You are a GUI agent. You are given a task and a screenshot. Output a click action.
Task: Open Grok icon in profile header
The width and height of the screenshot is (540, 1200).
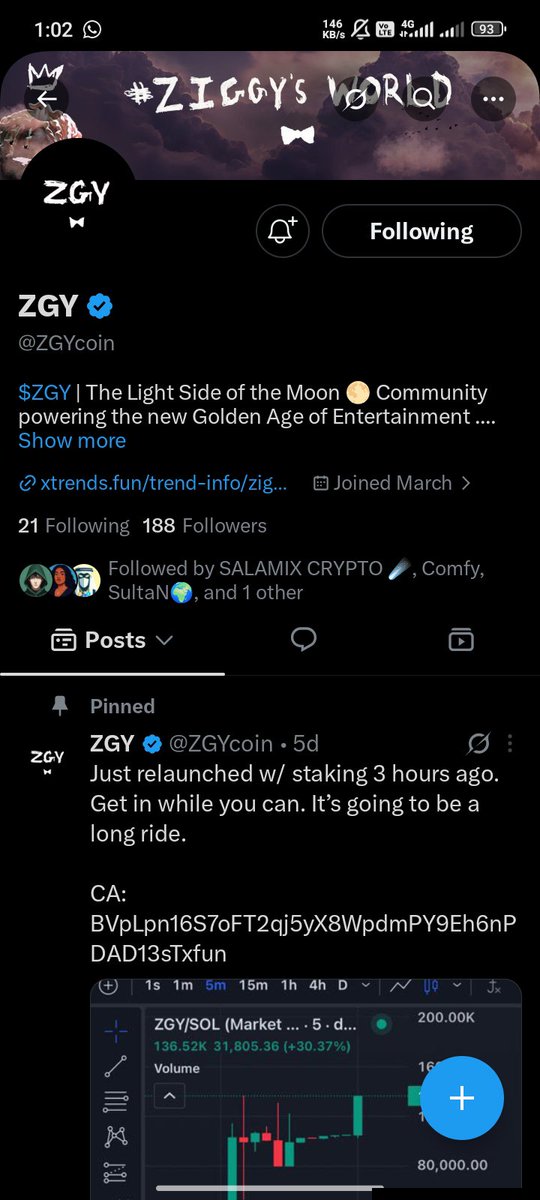point(355,98)
